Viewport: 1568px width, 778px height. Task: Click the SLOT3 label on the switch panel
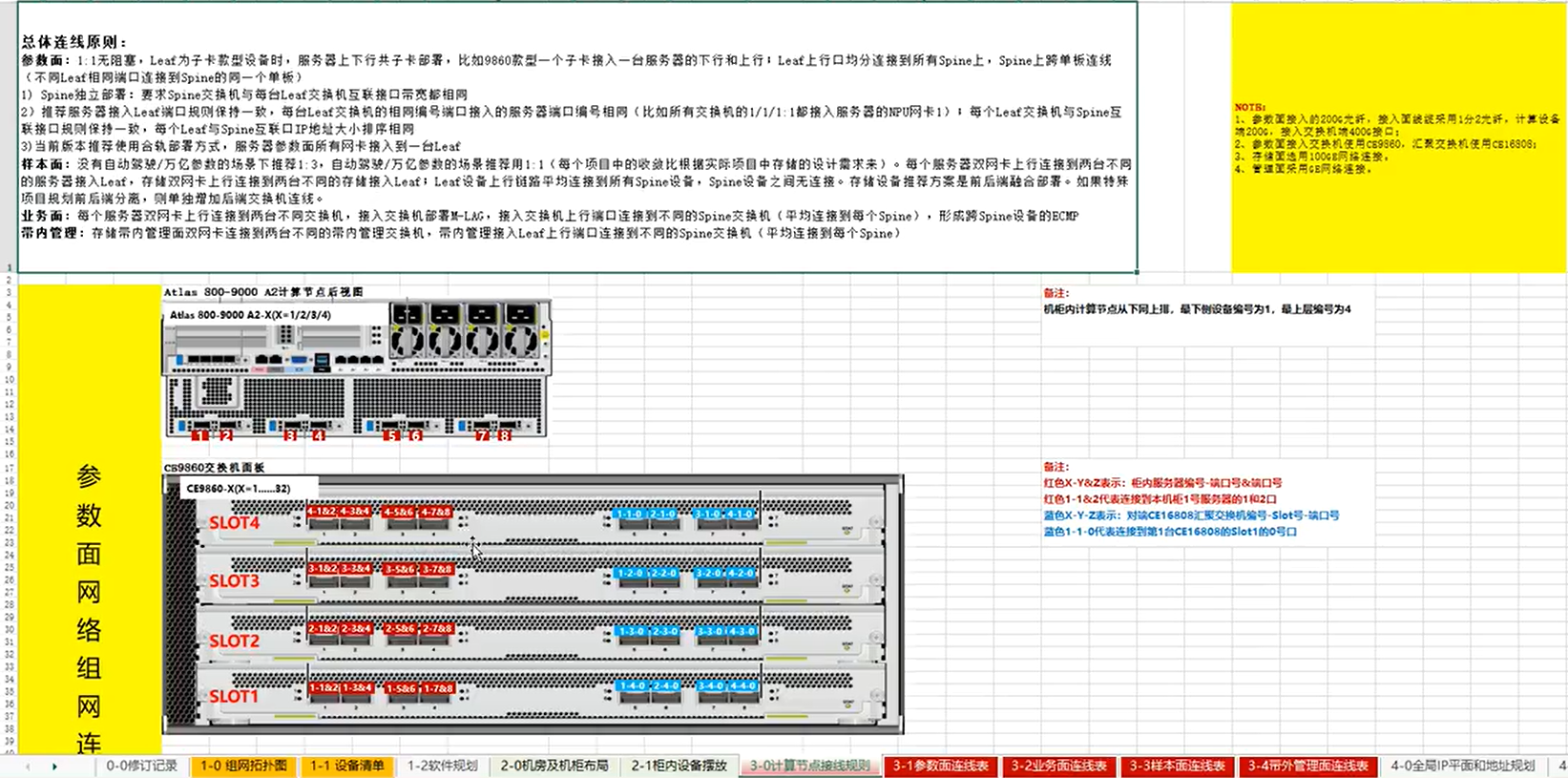click(x=234, y=580)
